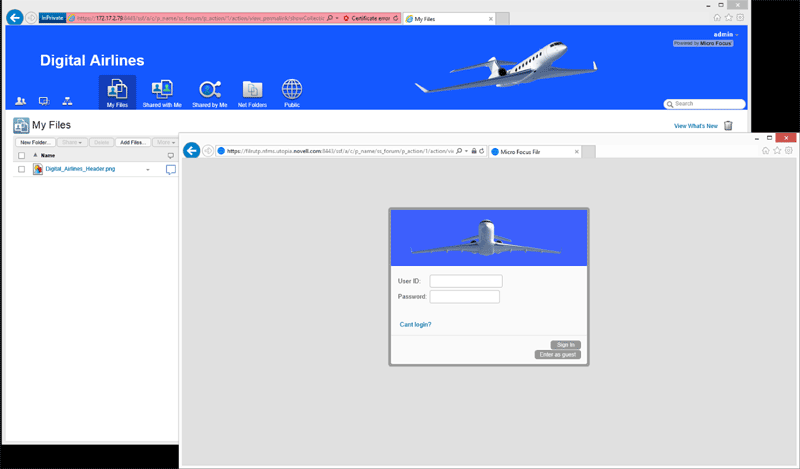This screenshot has width=800, height=469.
Task: Open the View What's New link
Action: [696, 126]
